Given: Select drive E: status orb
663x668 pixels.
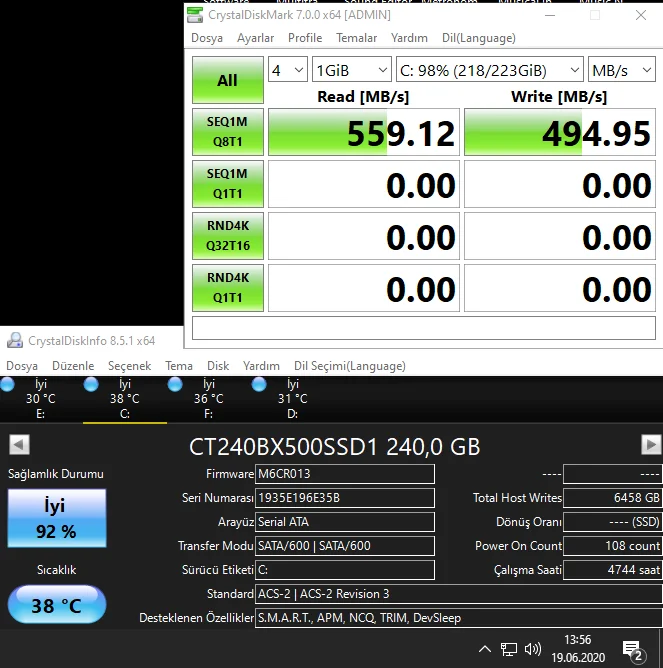Looking at the screenshot, I should [7, 385].
